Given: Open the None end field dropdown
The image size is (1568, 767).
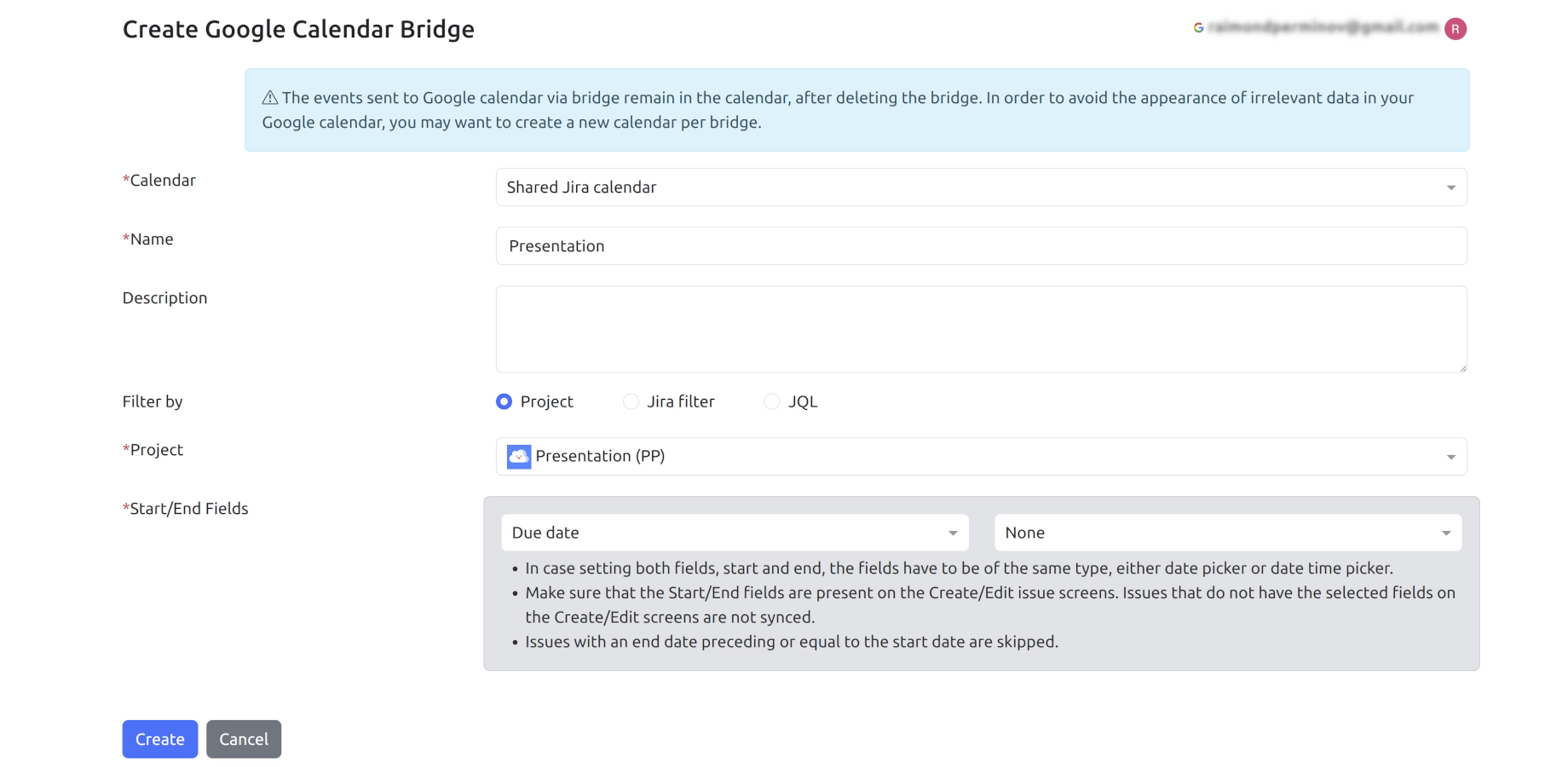Looking at the screenshot, I should click(1227, 533).
